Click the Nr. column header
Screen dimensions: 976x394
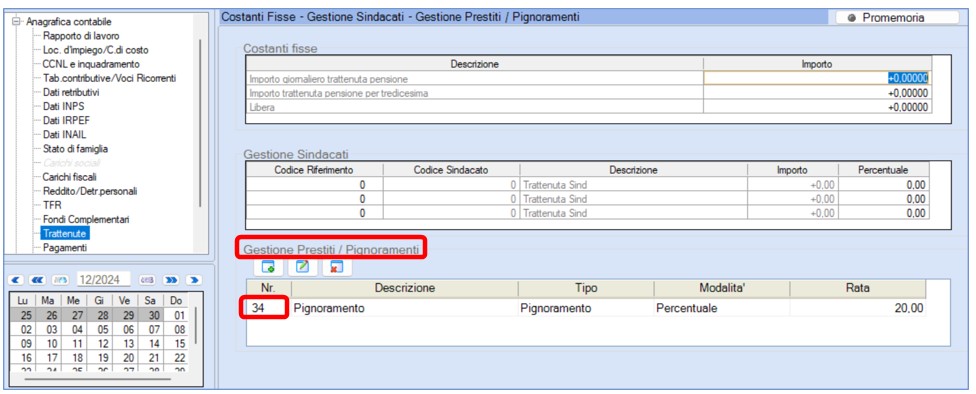269,288
